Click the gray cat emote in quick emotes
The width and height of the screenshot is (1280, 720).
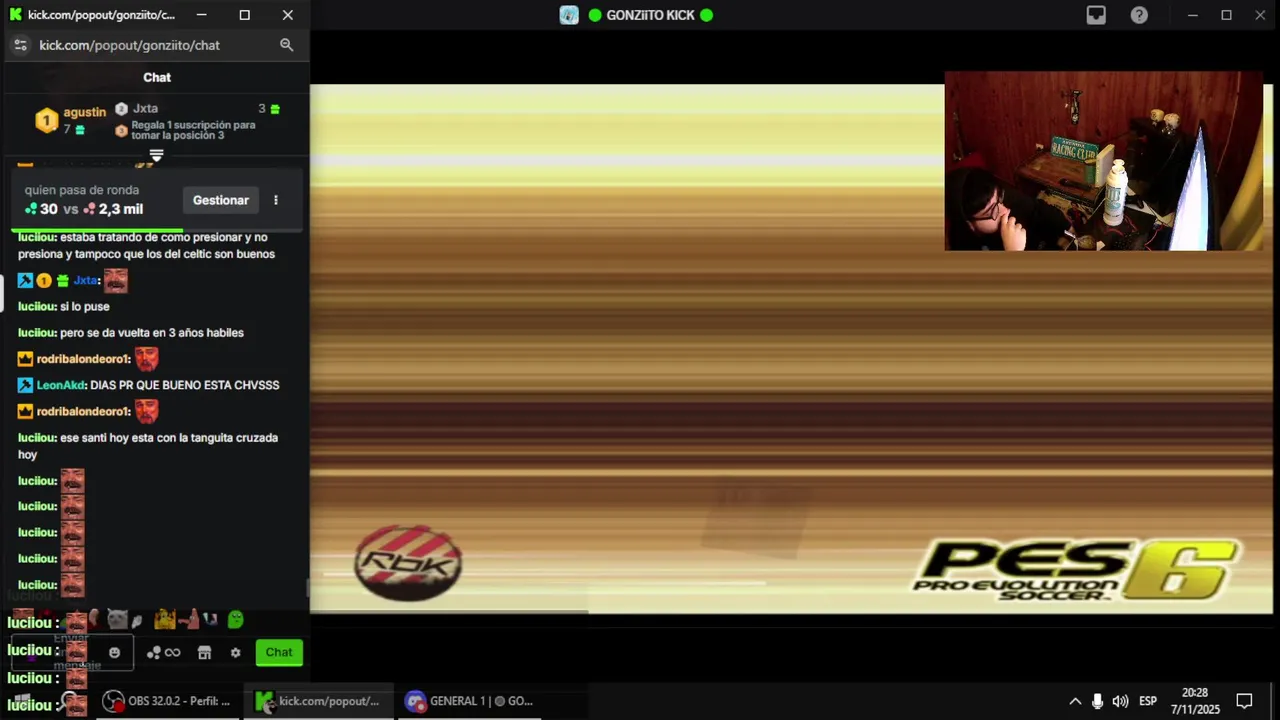pyautogui.click(x=117, y=620)
